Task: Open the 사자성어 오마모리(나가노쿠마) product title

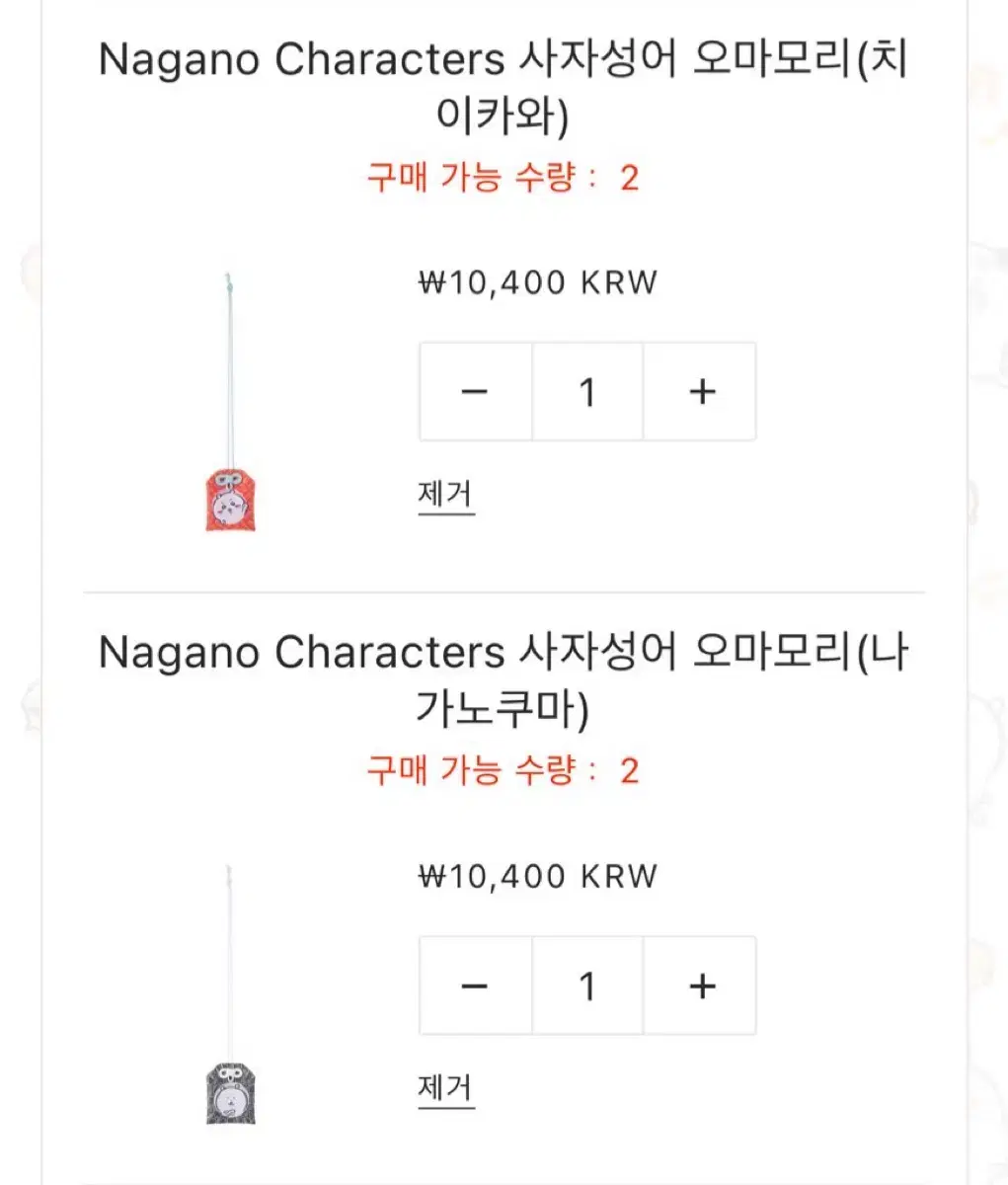Action: (x=504, y=680)
